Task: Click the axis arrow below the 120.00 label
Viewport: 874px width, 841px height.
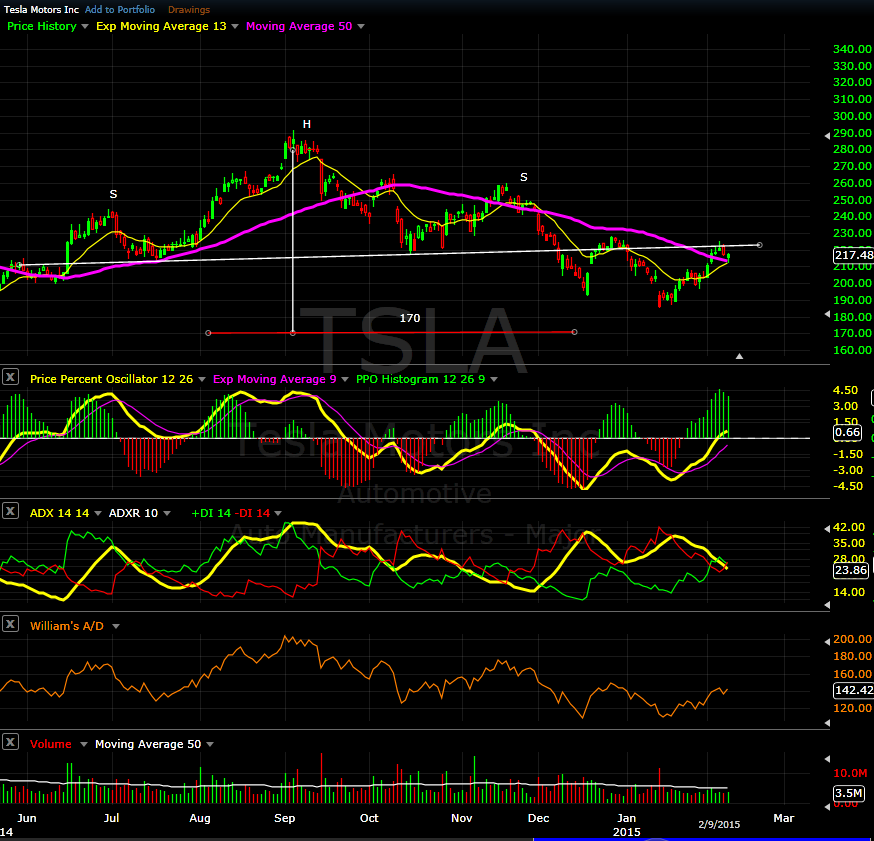Action: 827,723
